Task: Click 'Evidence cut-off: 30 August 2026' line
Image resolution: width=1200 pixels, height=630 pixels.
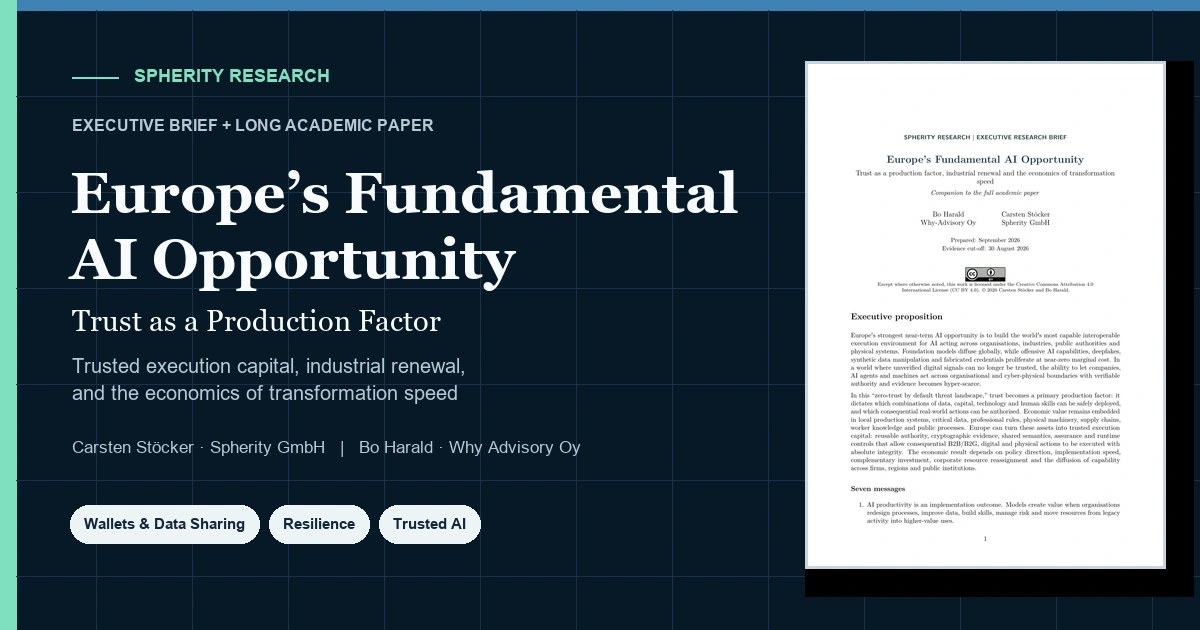Action: (985, 248)
